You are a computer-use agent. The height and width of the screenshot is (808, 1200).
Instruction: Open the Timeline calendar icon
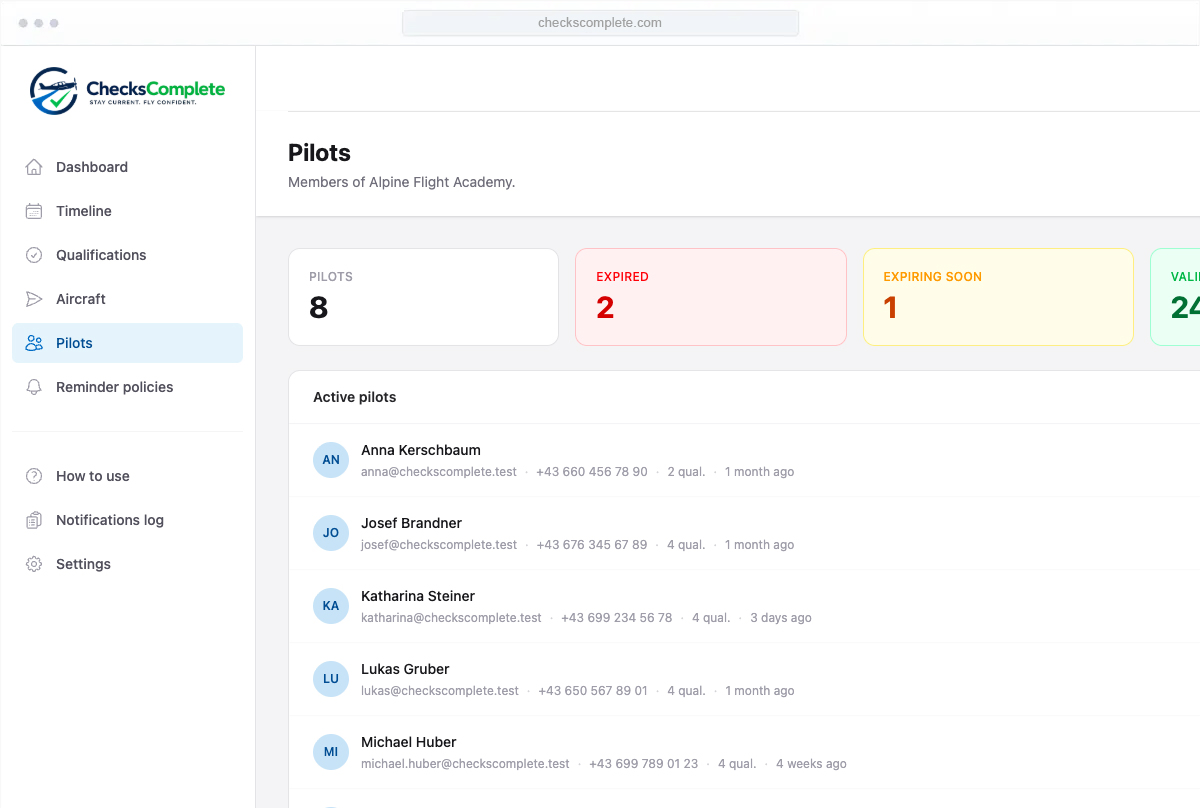click(x=34, y=211)
